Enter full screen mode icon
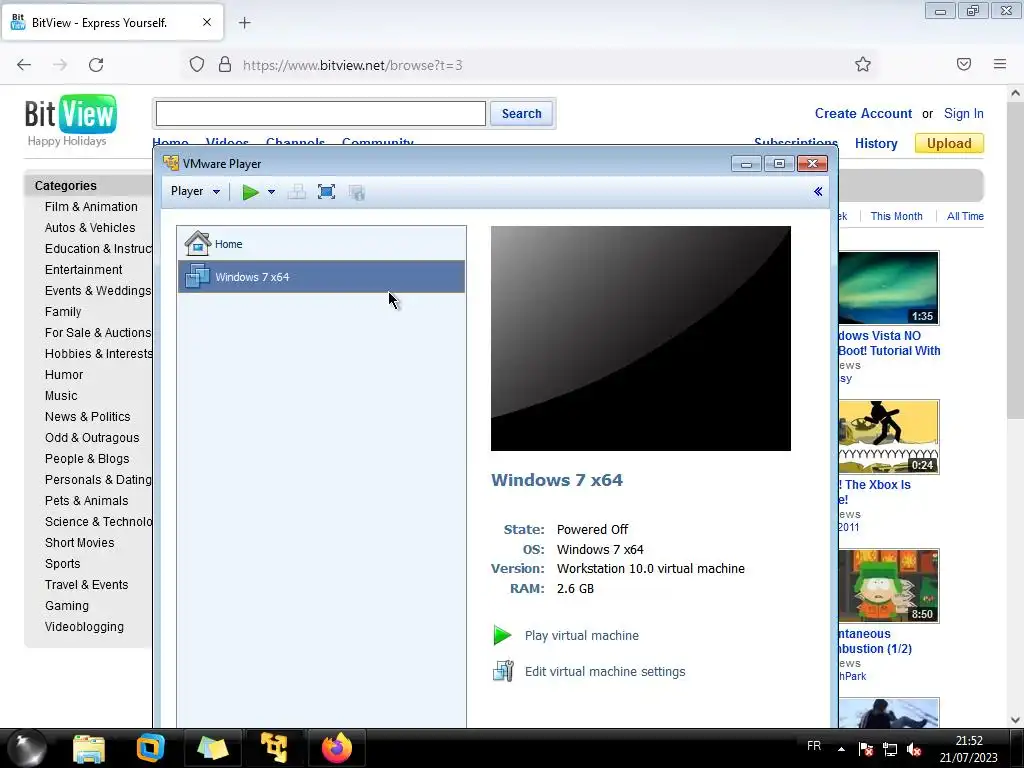Image resolution: width=1024 pixels, height=768 pixels. point(327,192)
